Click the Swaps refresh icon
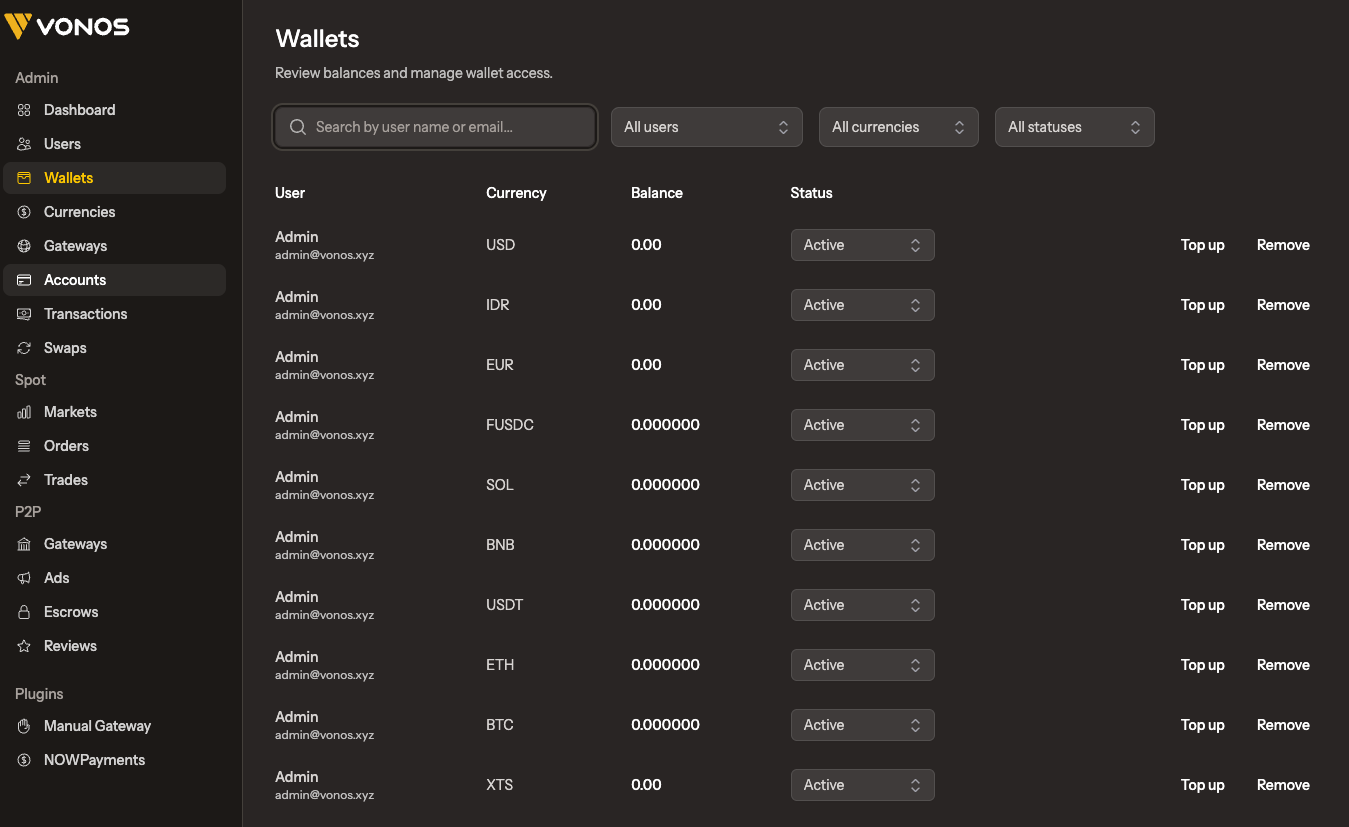Image resolution: width=1349 pixels, height=827 pixels. tap(24, 348)
